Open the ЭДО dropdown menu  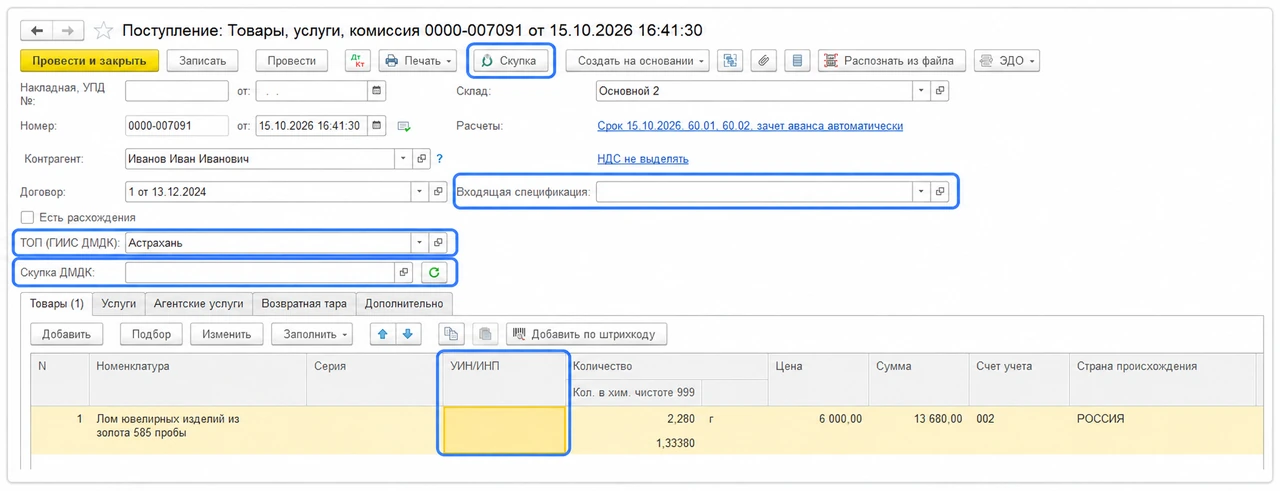click(1006, 61)
